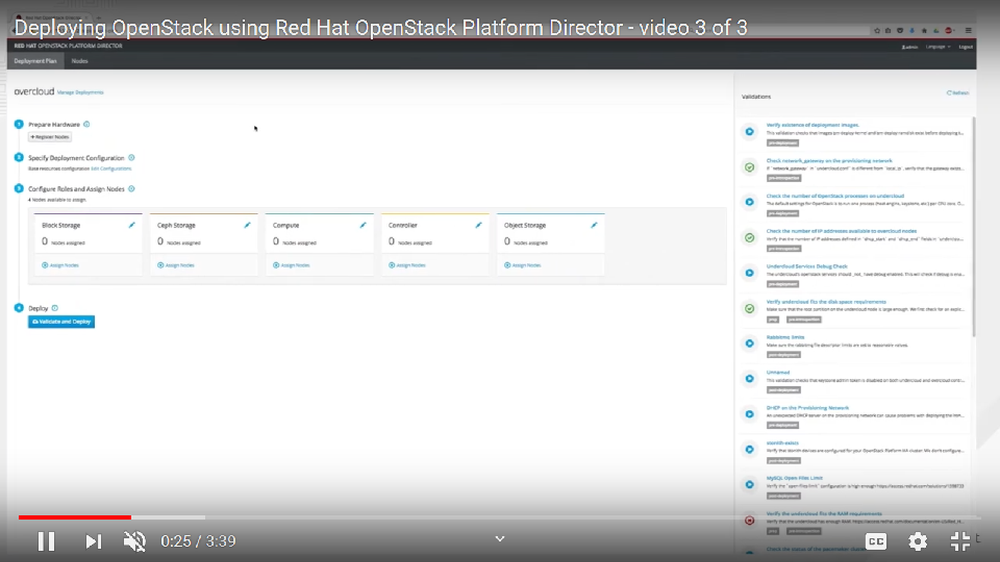Open the Language dropdown

tap(938, 47)
